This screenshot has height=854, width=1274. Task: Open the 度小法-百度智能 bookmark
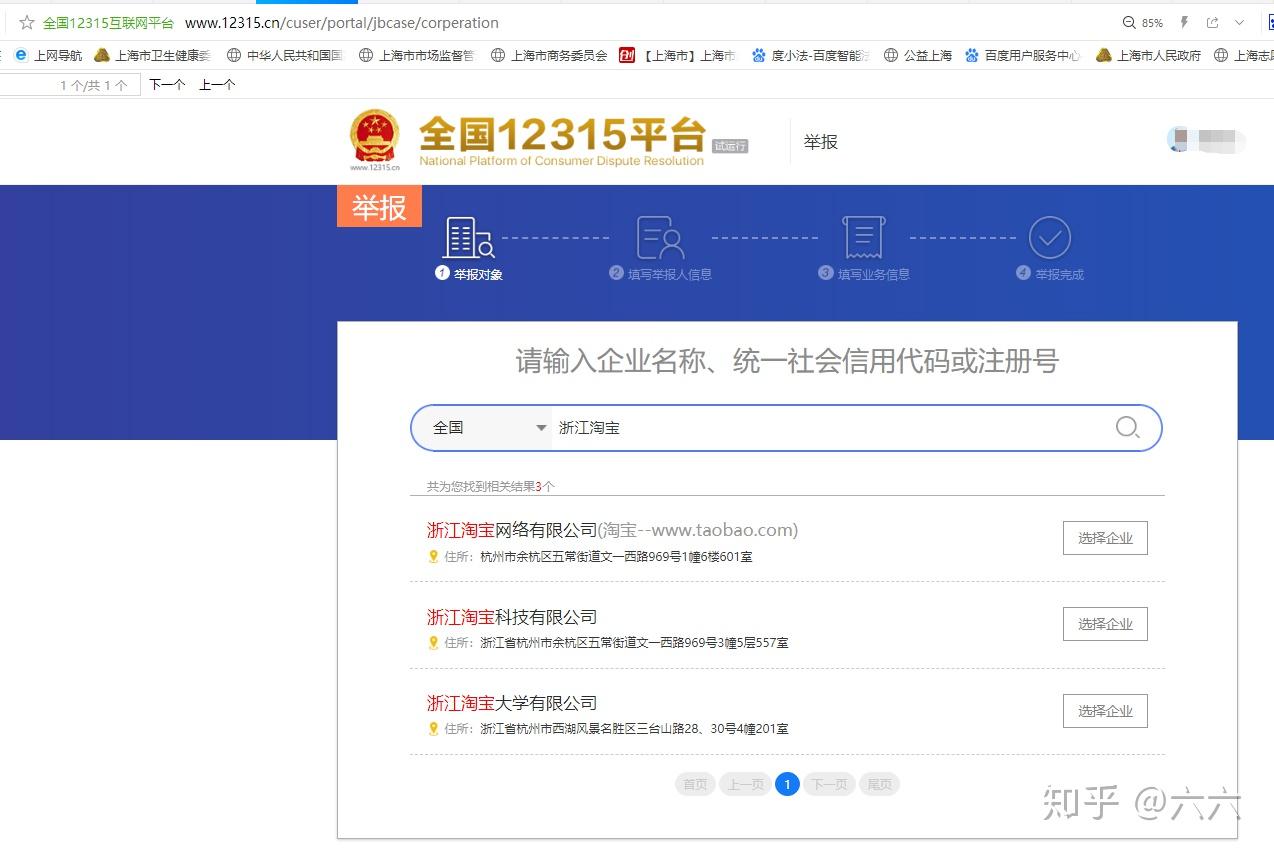pos(811,55)
